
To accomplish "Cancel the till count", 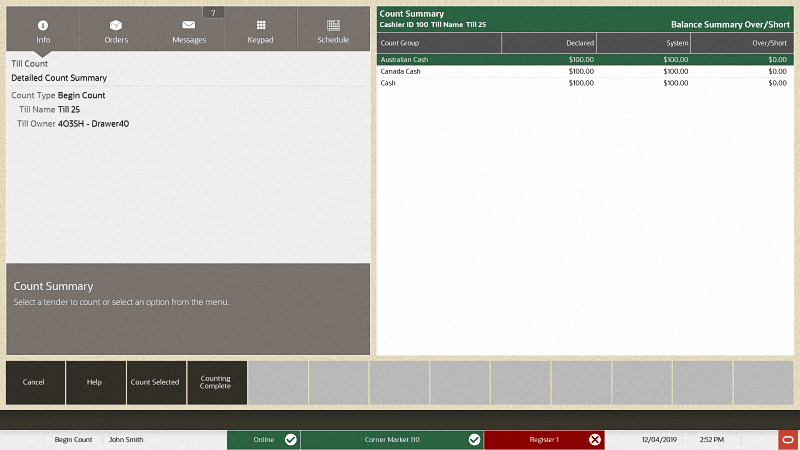I will pos(35,382).
